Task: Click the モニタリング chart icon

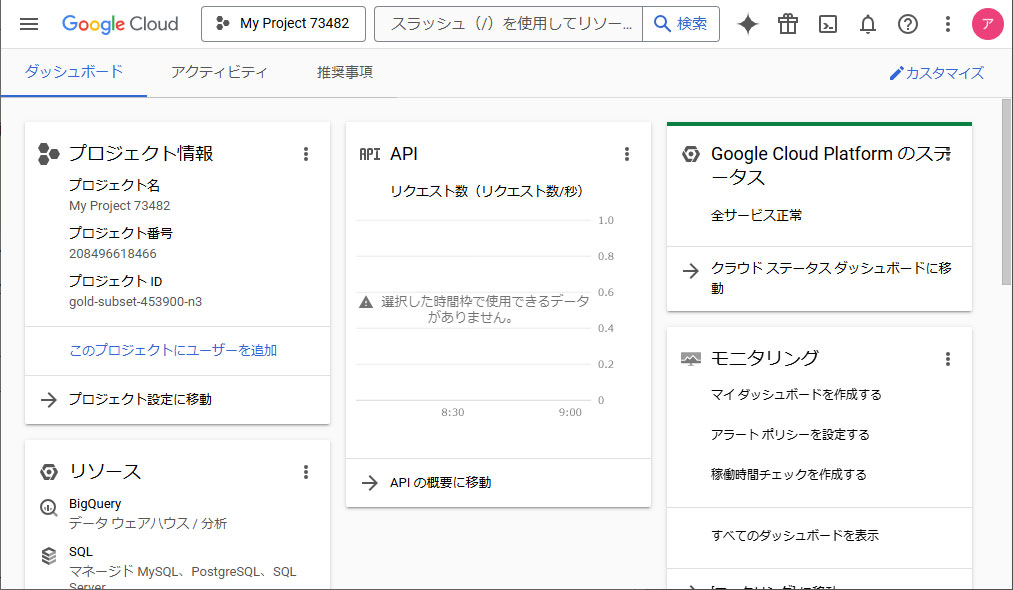Action: click(691, 359)
